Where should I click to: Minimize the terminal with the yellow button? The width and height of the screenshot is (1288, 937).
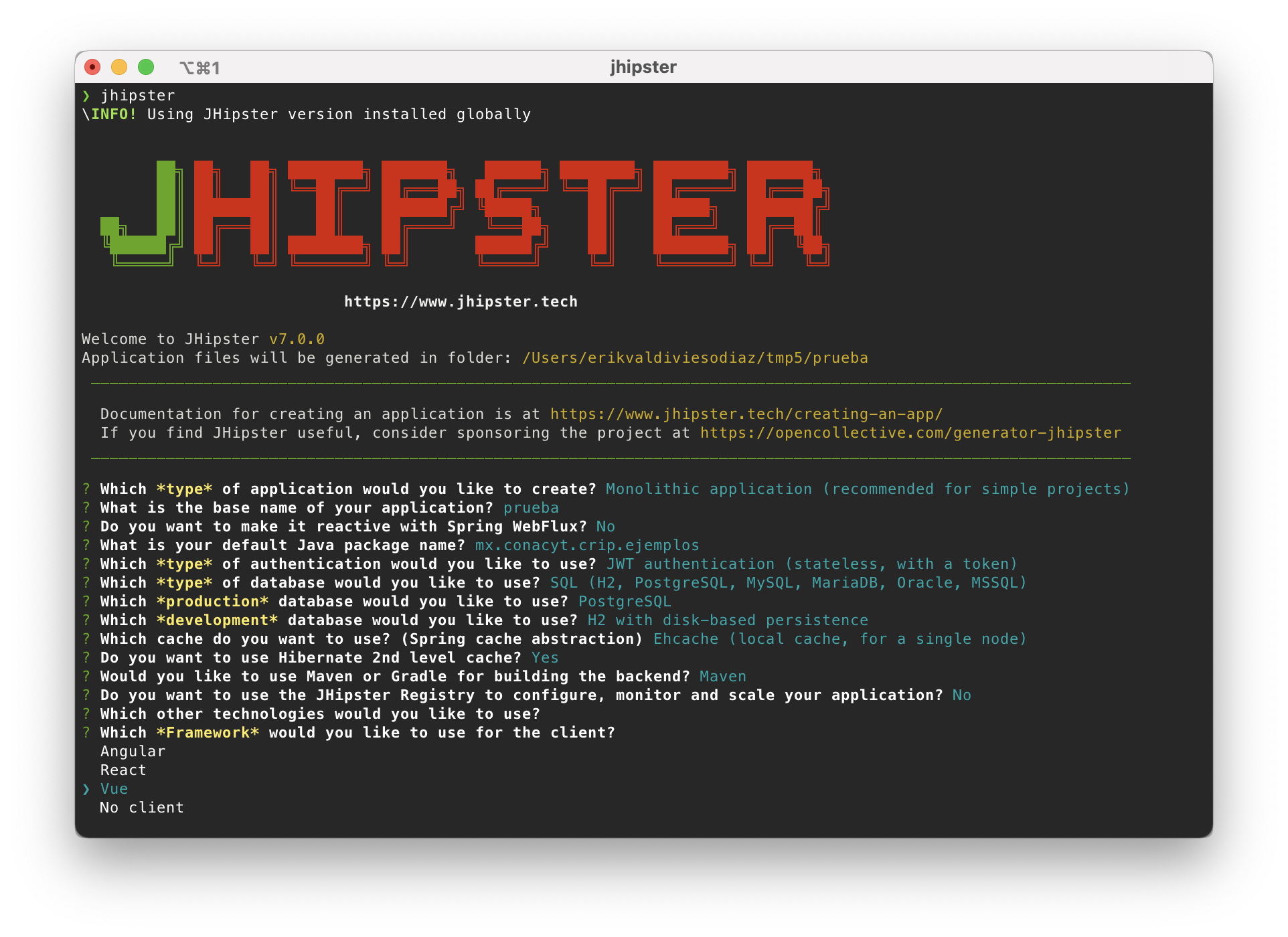[119, 67]
